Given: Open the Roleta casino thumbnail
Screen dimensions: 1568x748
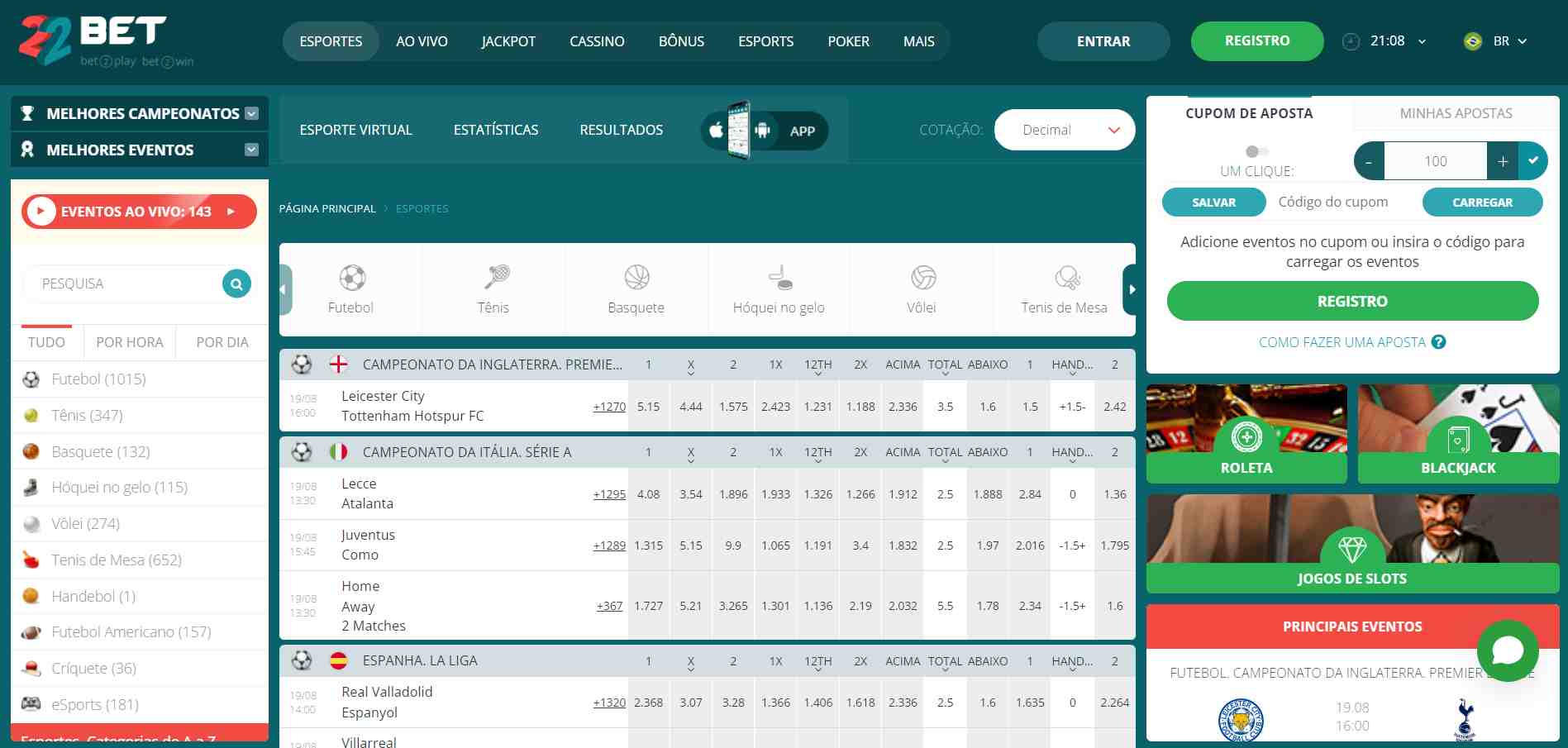Looking at the screenshot, I should click(1246, 434).
